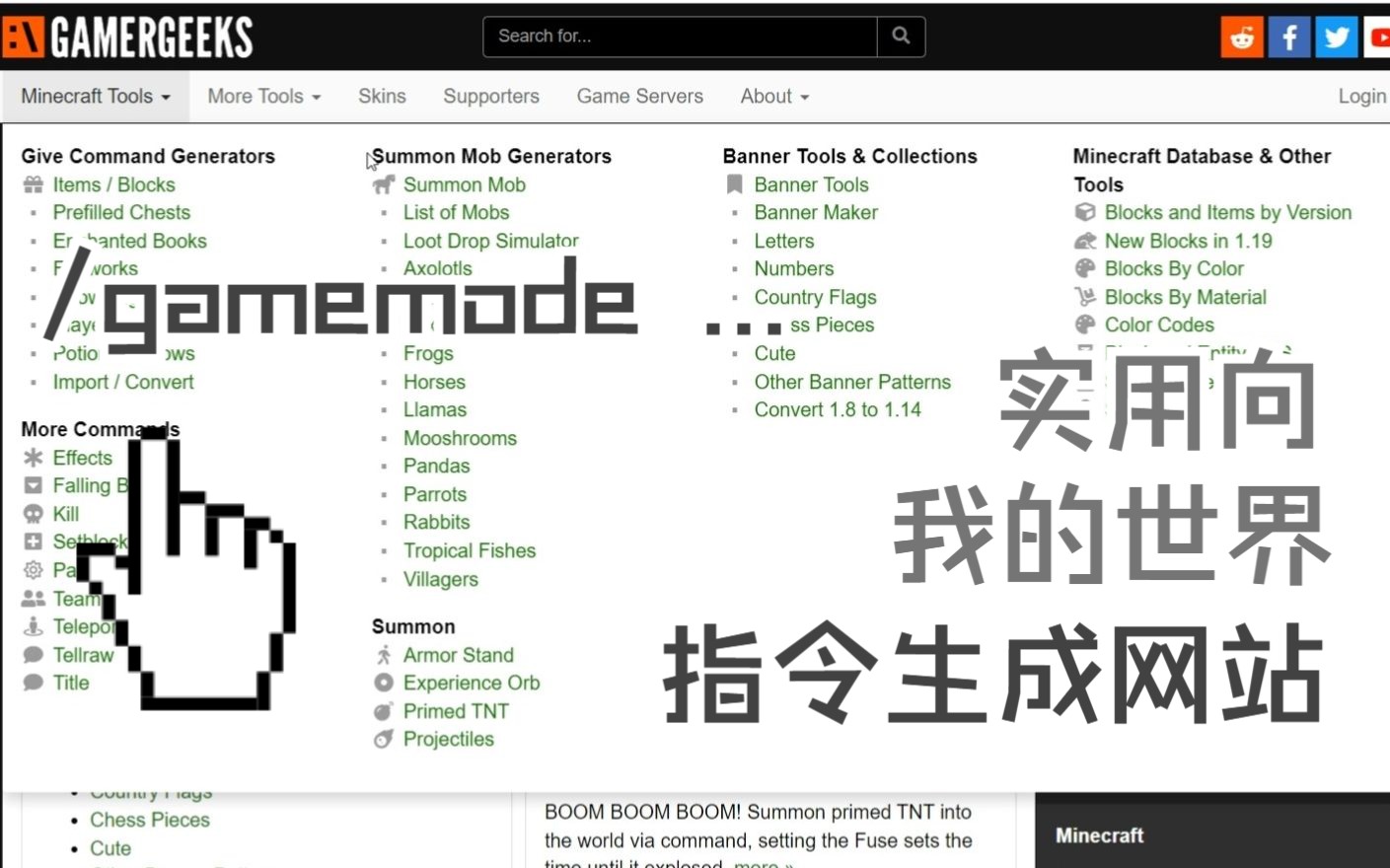Open Pandas summon generator

(x=437, y=466)
